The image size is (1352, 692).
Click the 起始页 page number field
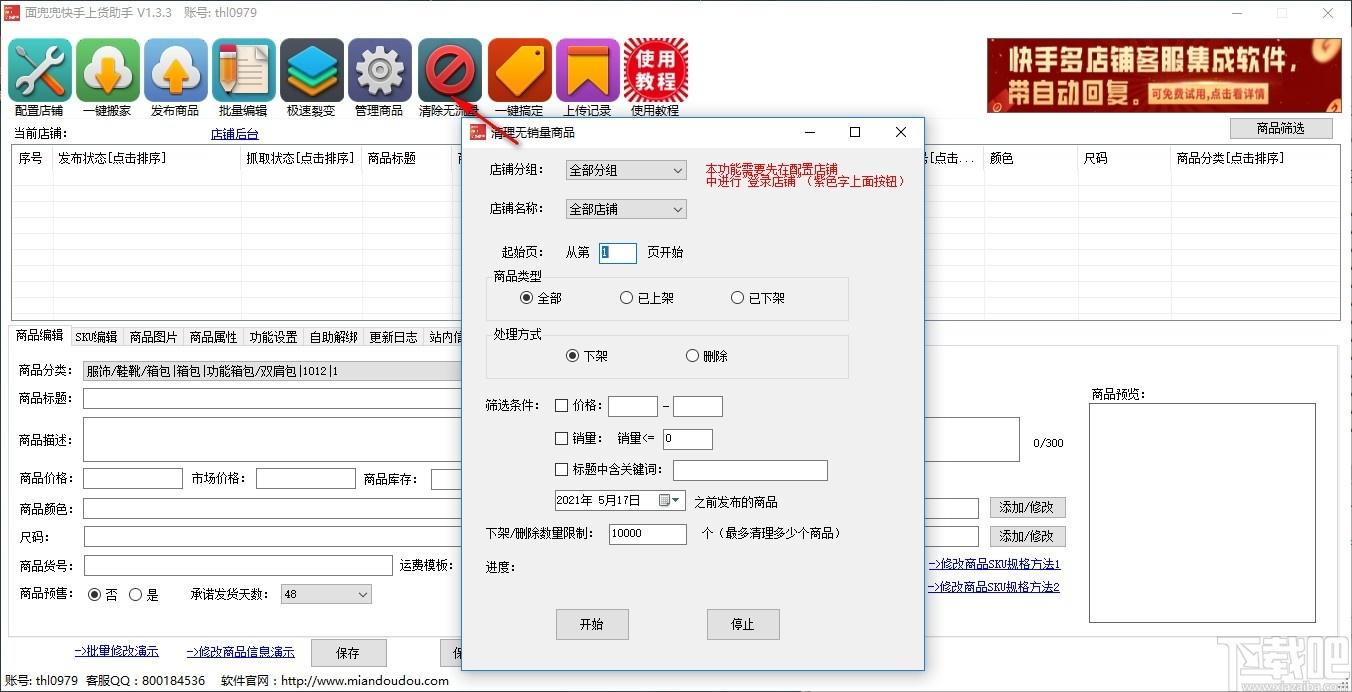pyautogui.click(x=618, y=253)
